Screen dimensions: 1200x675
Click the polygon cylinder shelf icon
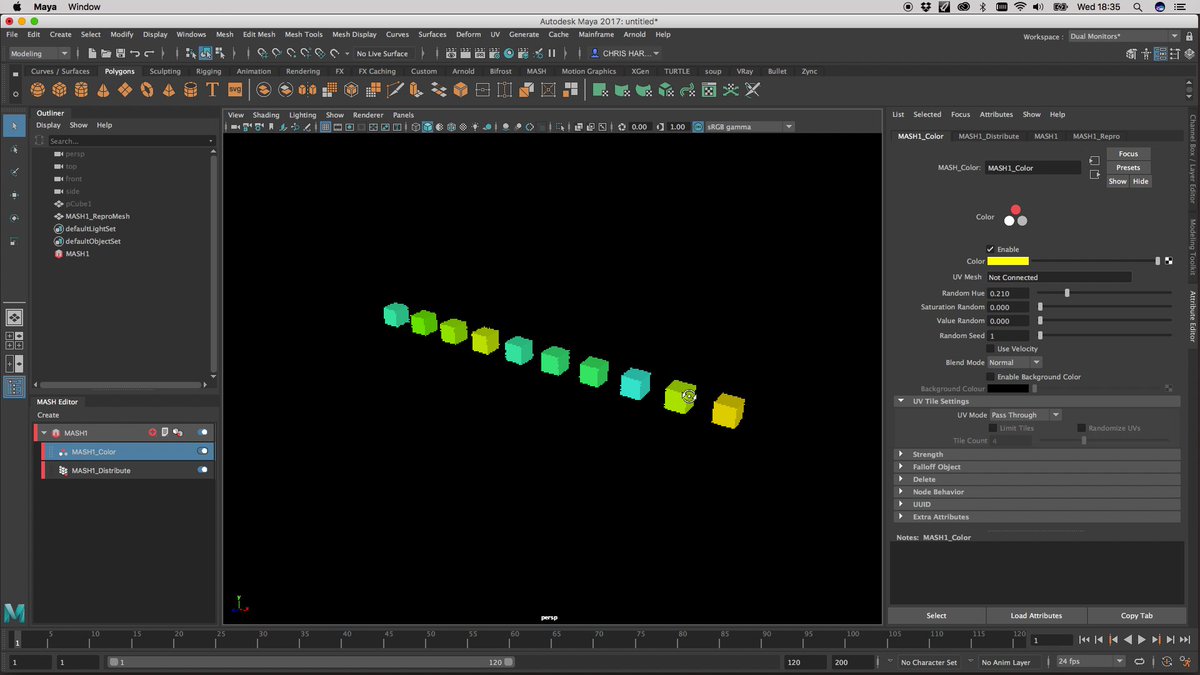click(81, 90)
